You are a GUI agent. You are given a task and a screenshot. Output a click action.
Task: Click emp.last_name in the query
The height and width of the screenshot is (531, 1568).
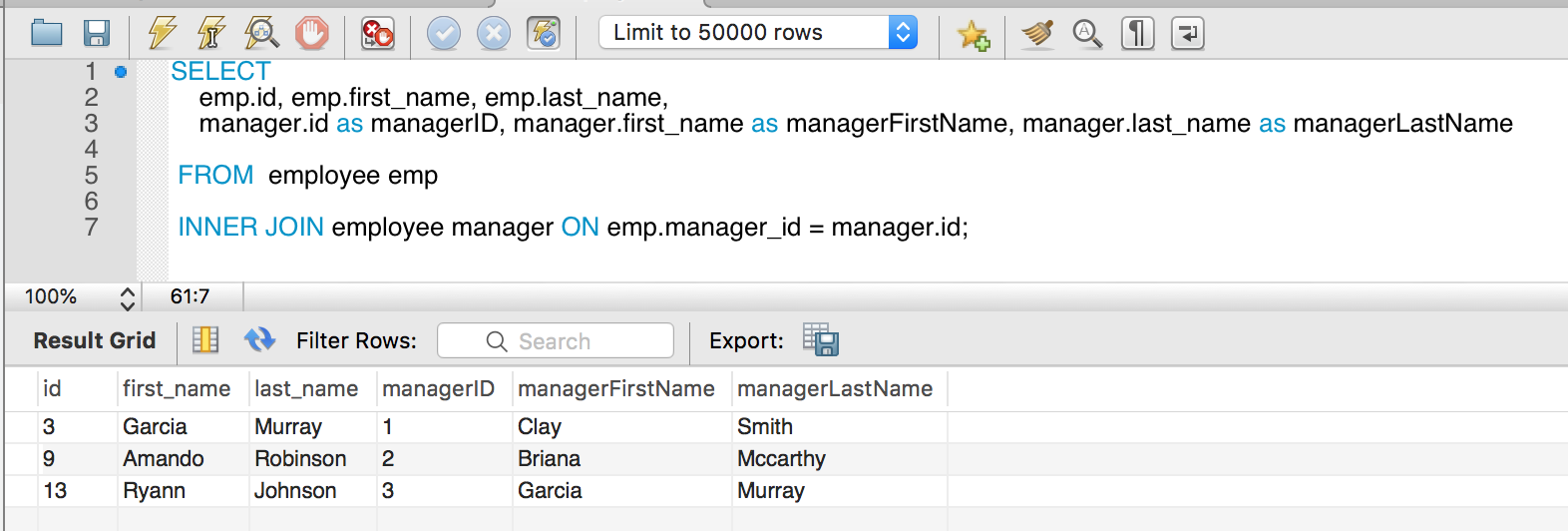pos(574,98)
